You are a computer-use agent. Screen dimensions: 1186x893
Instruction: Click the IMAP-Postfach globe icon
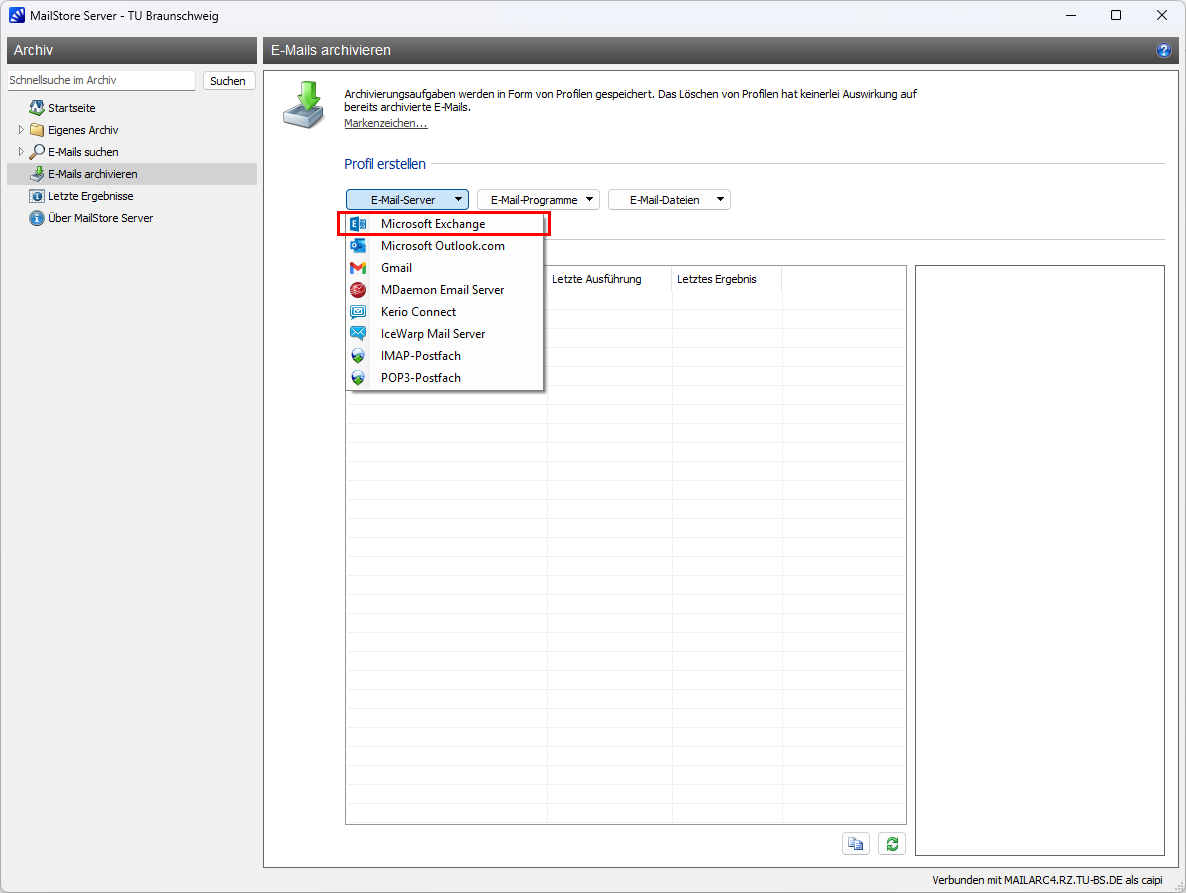pyautogui.click(x=358, y=355)
